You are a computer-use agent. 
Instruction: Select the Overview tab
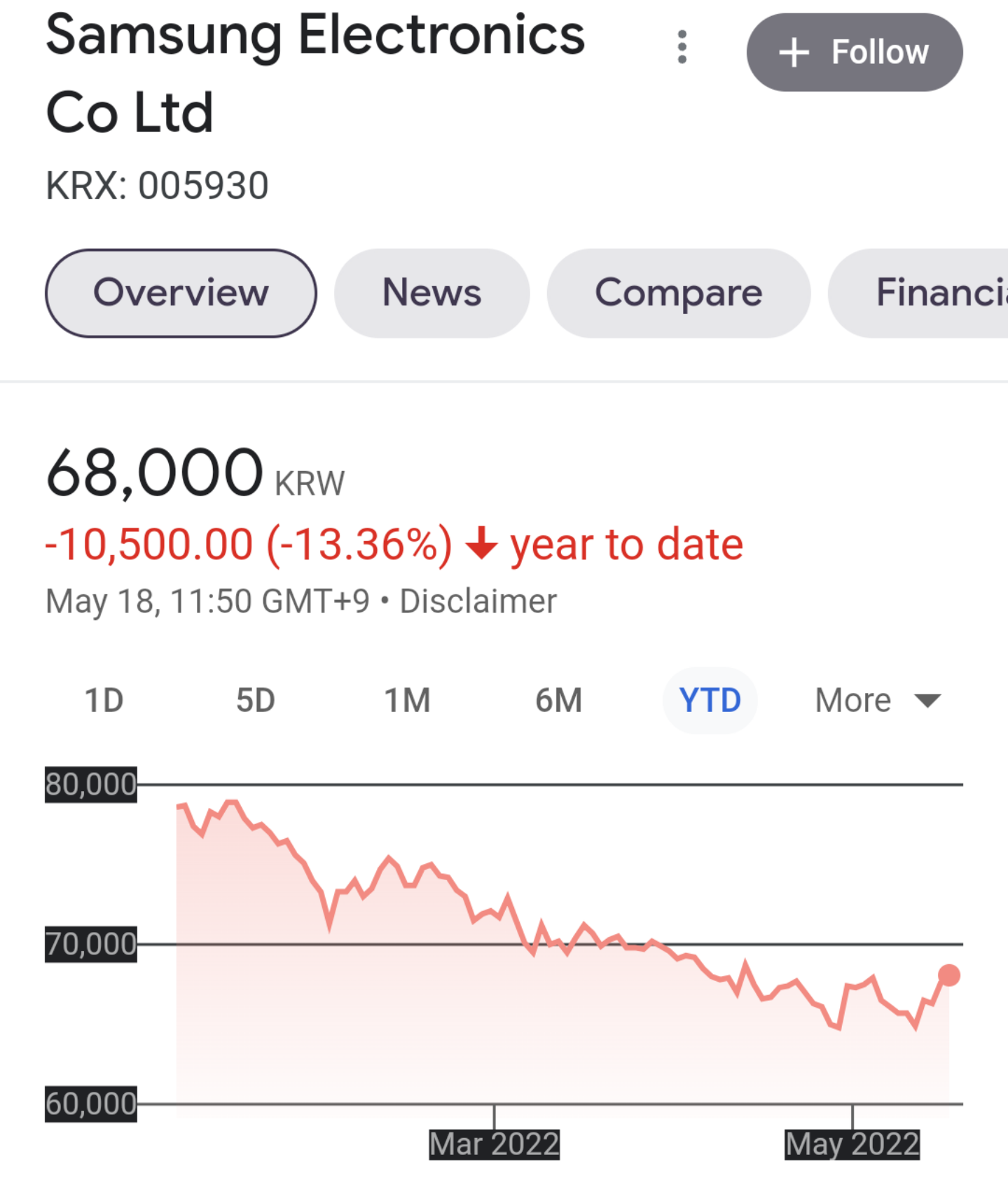pos(181,293)
